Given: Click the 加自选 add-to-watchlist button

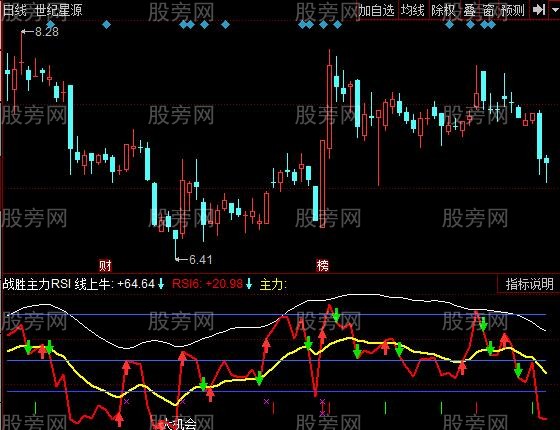Looking at the screenshot, I should click(376, 10).
